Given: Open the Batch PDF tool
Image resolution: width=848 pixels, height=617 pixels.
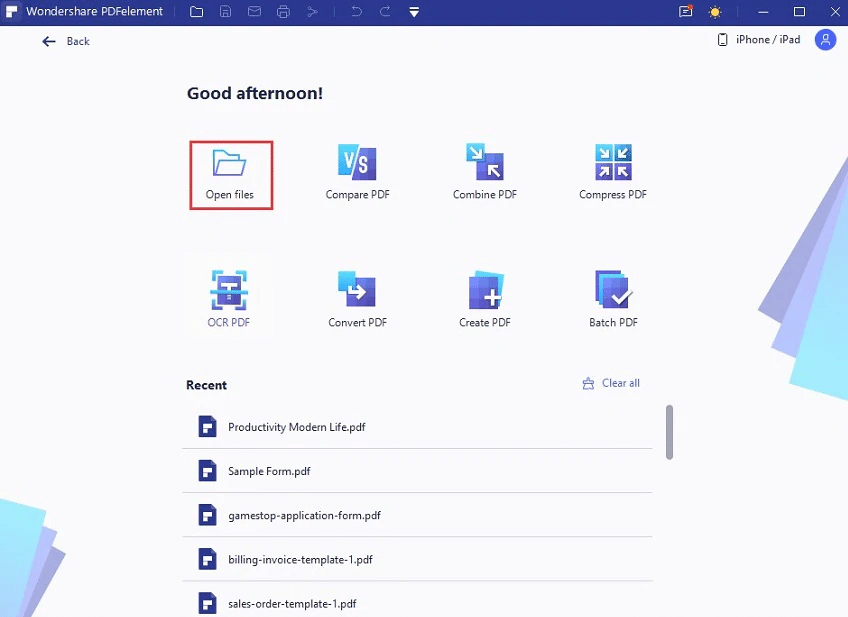Looking at the screenshot, I should click(x=613, y=299).
